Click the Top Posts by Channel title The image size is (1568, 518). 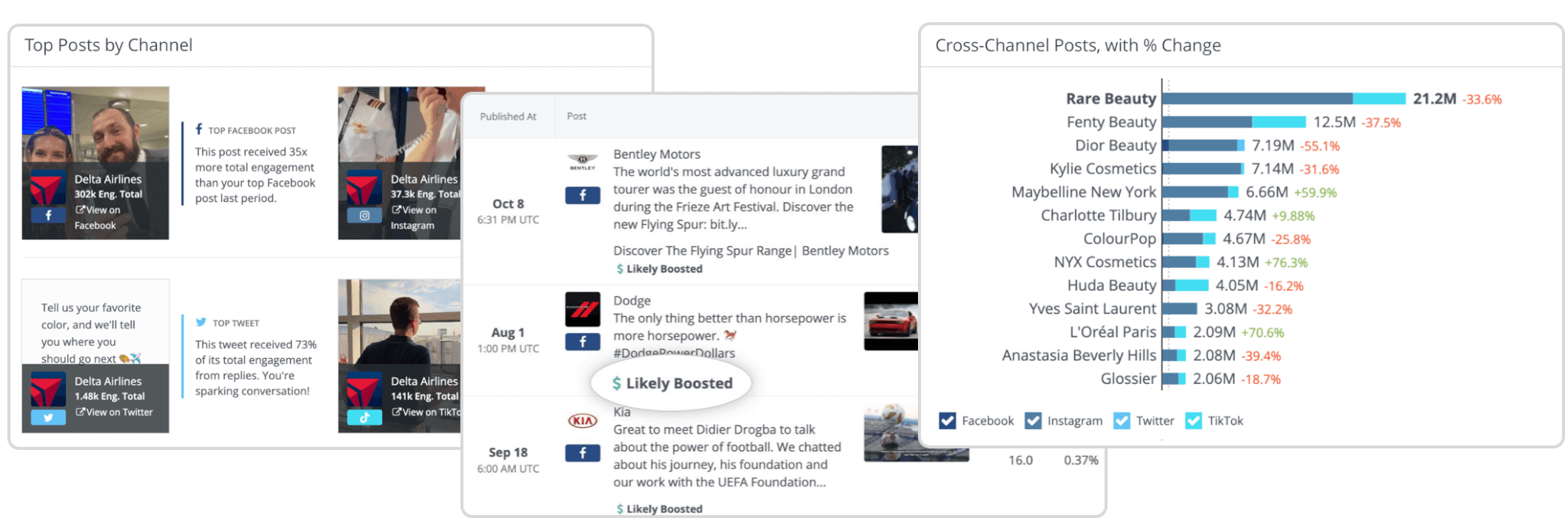click(109, 45)
